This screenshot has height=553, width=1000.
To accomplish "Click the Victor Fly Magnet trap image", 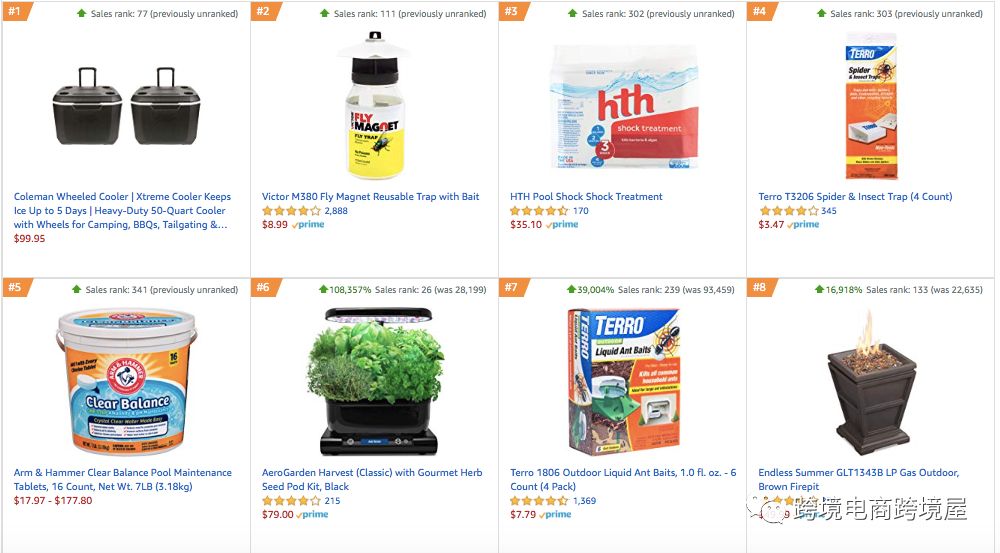I will (x=374, y=106).
